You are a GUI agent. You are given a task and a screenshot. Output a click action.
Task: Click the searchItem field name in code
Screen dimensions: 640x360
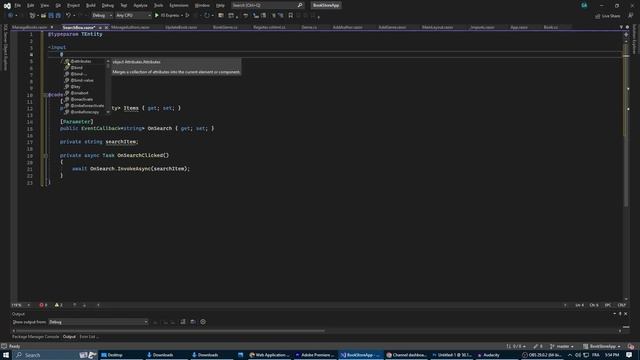coord(120,142)
